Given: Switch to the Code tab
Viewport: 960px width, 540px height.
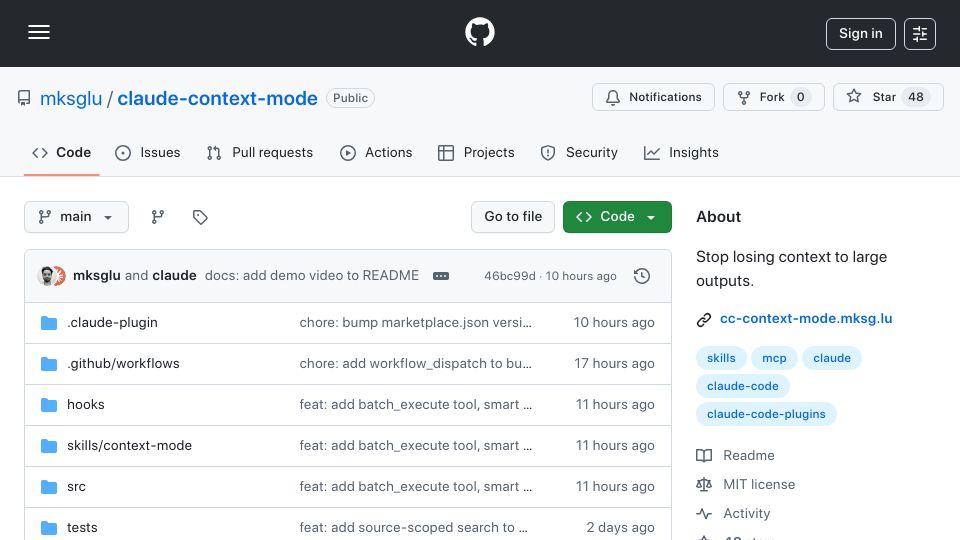Looking at the screenshot, I should pos(61,152).
